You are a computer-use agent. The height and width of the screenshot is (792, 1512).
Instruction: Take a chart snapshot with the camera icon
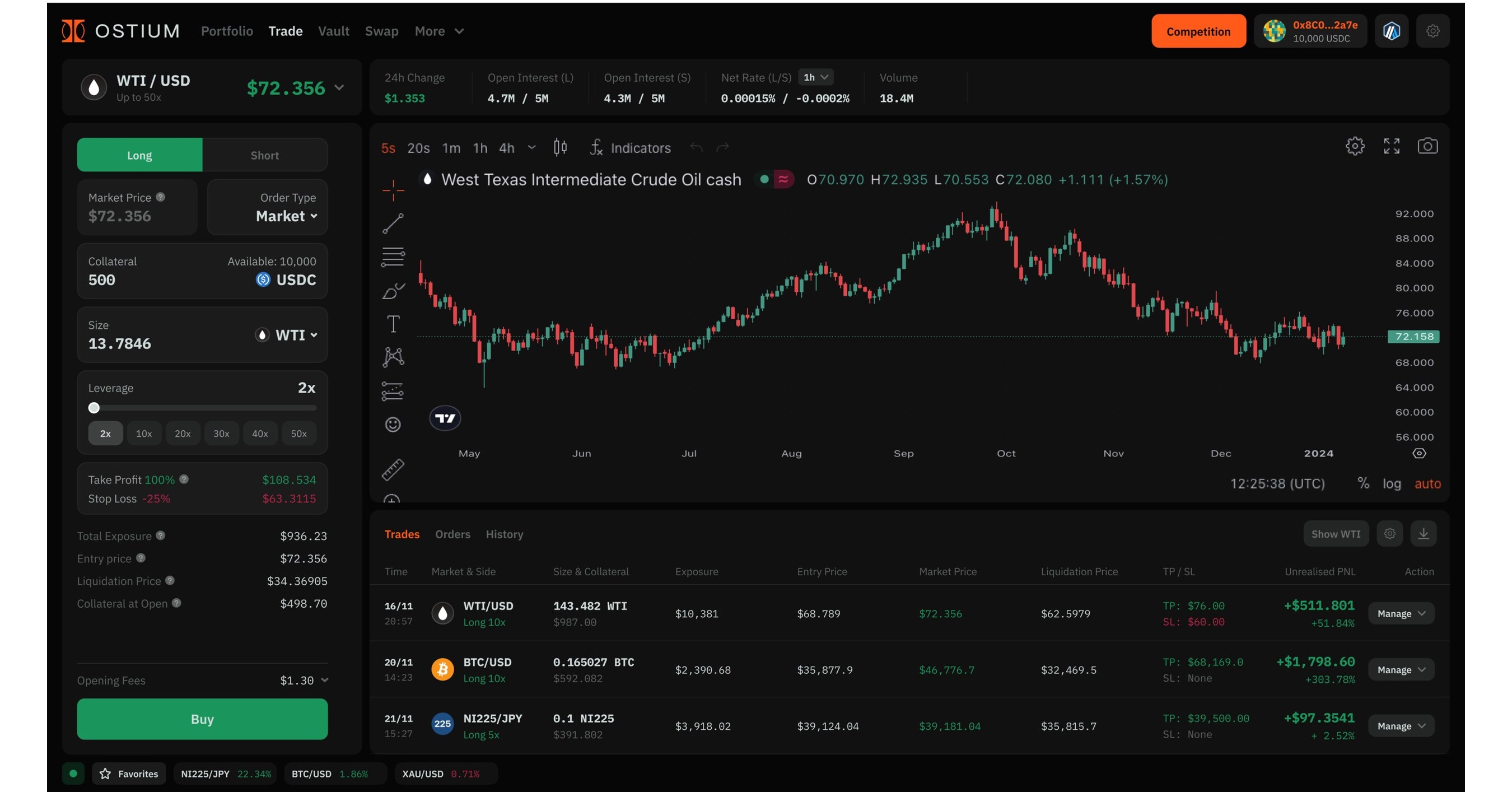tap(1429, 146)
